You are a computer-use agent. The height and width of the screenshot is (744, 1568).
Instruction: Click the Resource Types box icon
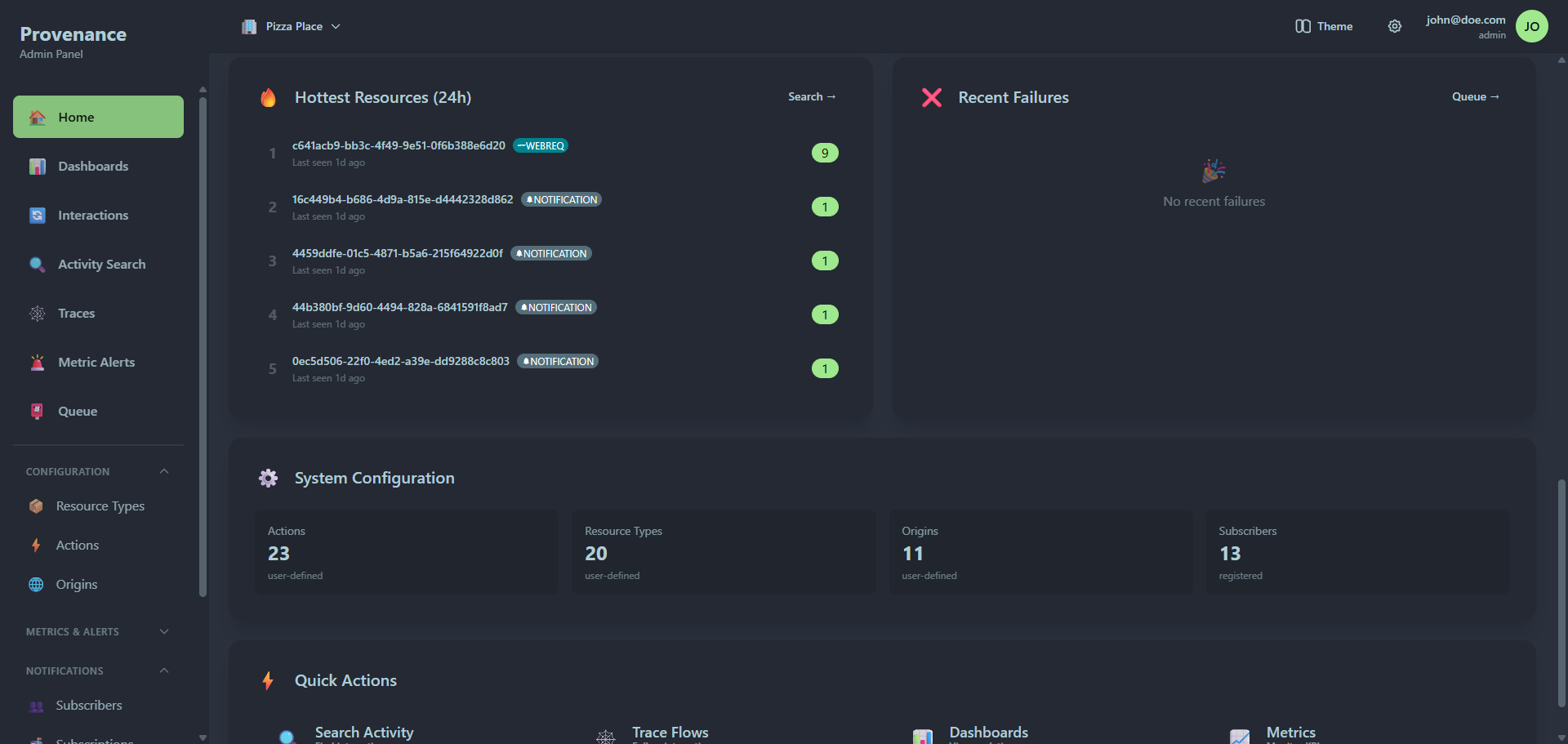click(x=36, y=506)
